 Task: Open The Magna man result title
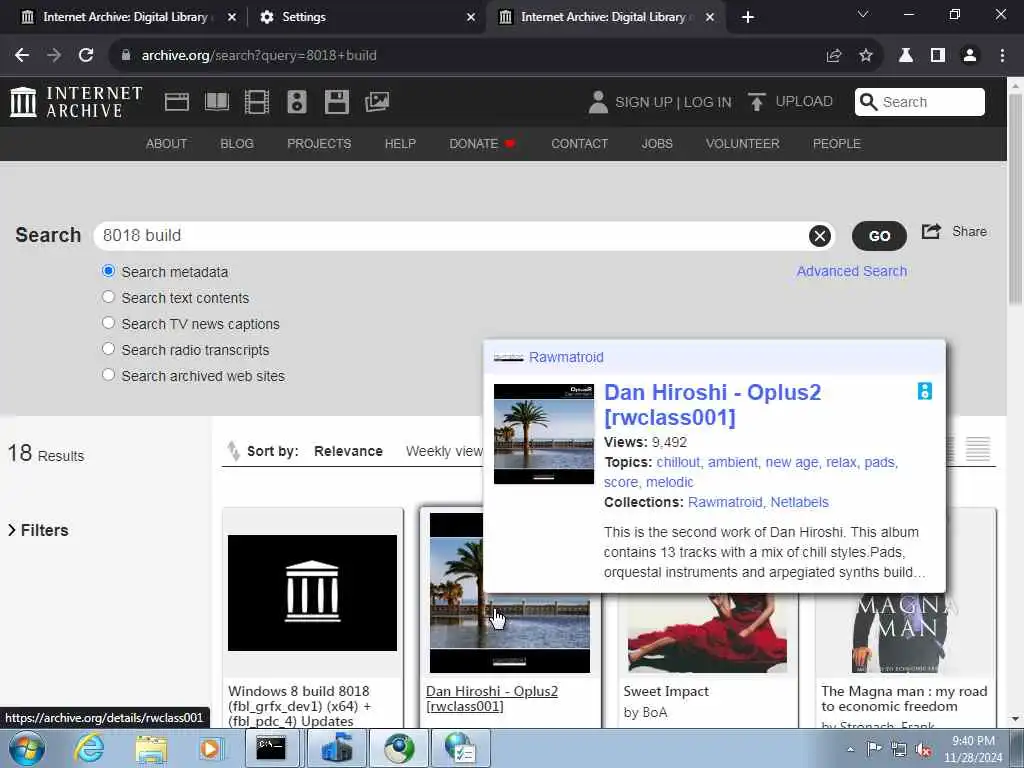(904, 699)
